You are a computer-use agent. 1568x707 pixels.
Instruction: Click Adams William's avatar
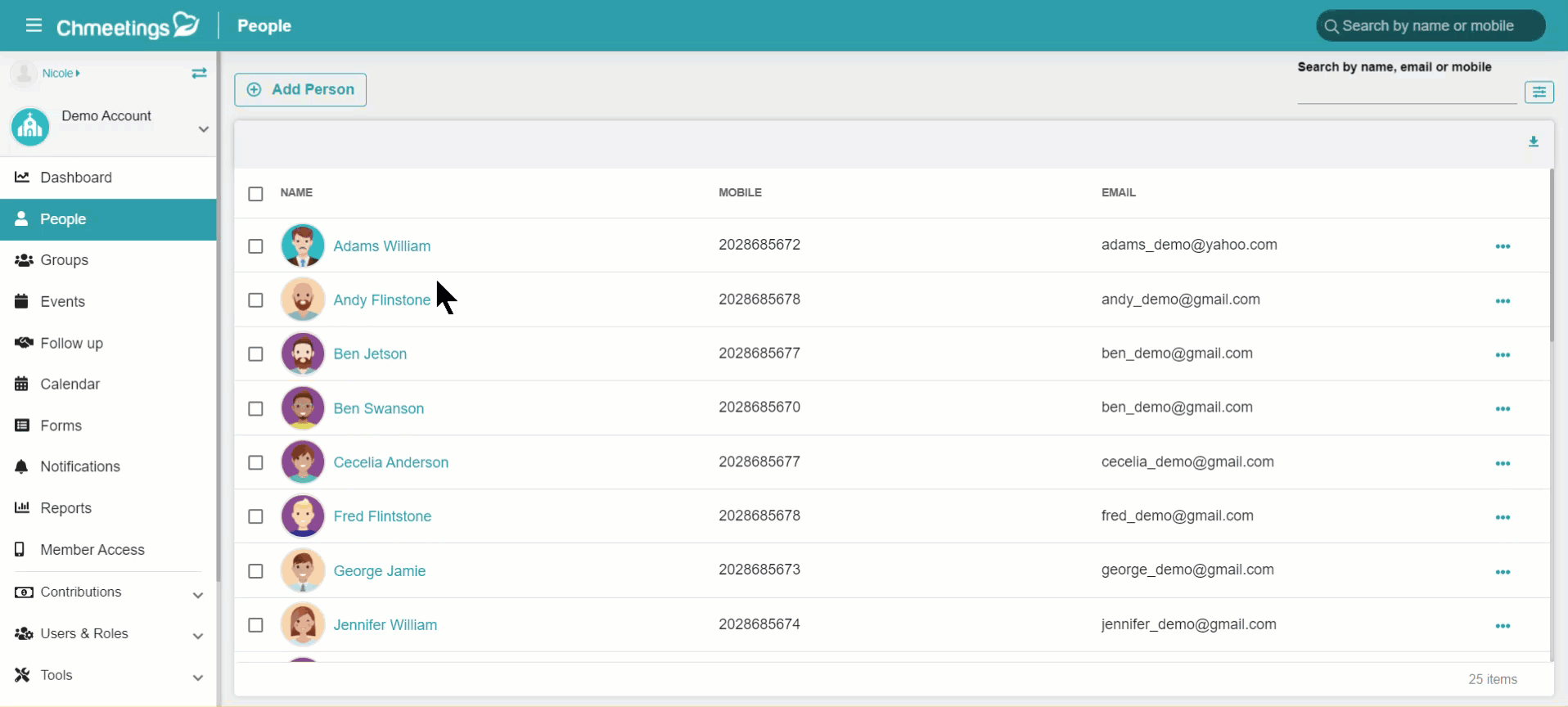click(303, 245)
